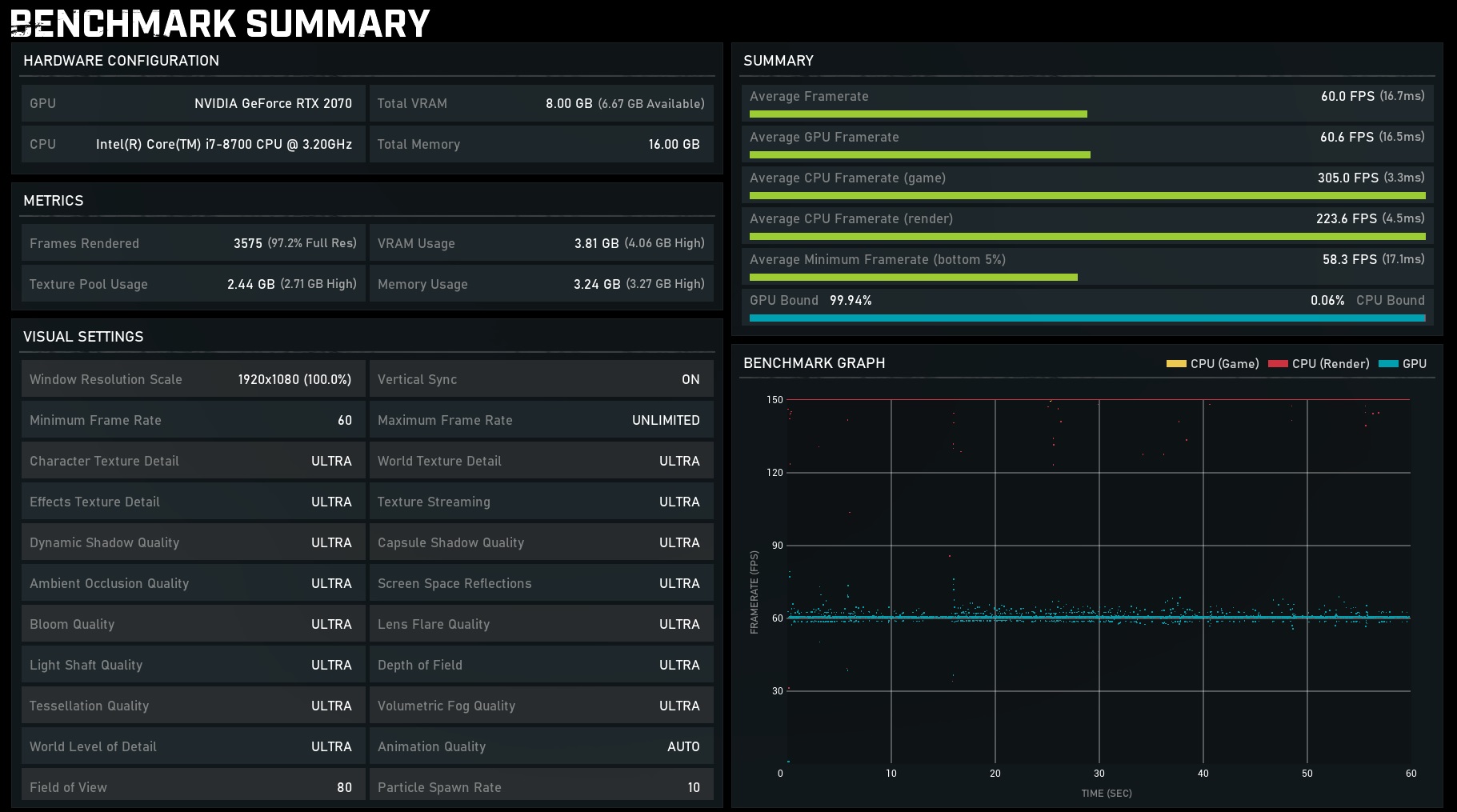Click the Frames Rendered metrics row
Image resolution: width=1457 pixels, height=812 pixels.
(193, 243)
